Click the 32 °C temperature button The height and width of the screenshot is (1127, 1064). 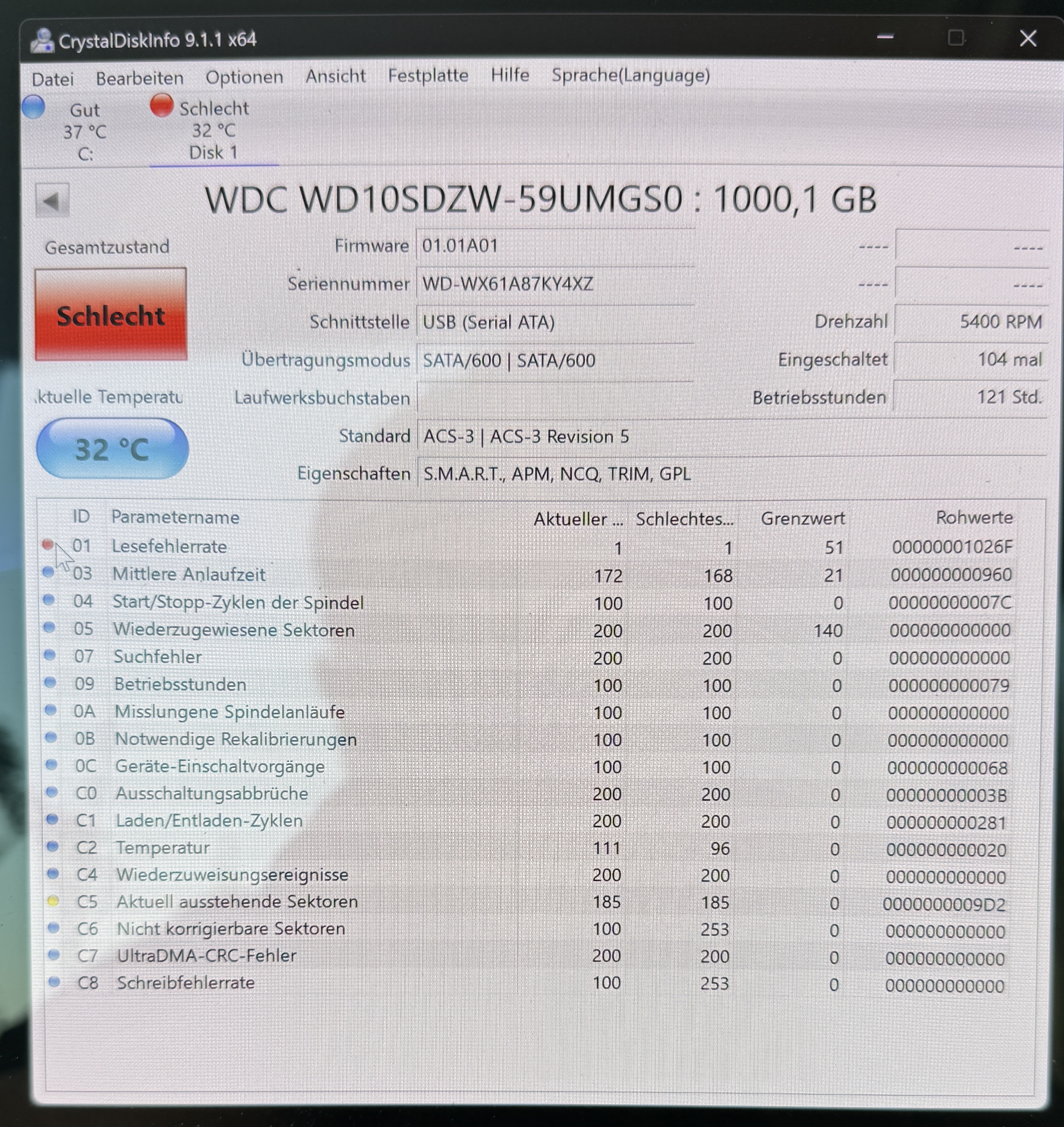(x=112, y=449)
